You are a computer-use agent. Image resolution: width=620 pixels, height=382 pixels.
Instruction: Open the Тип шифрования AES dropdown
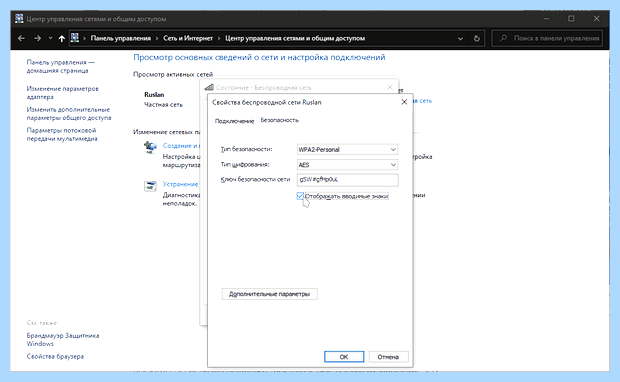click(x=347, y=165)
